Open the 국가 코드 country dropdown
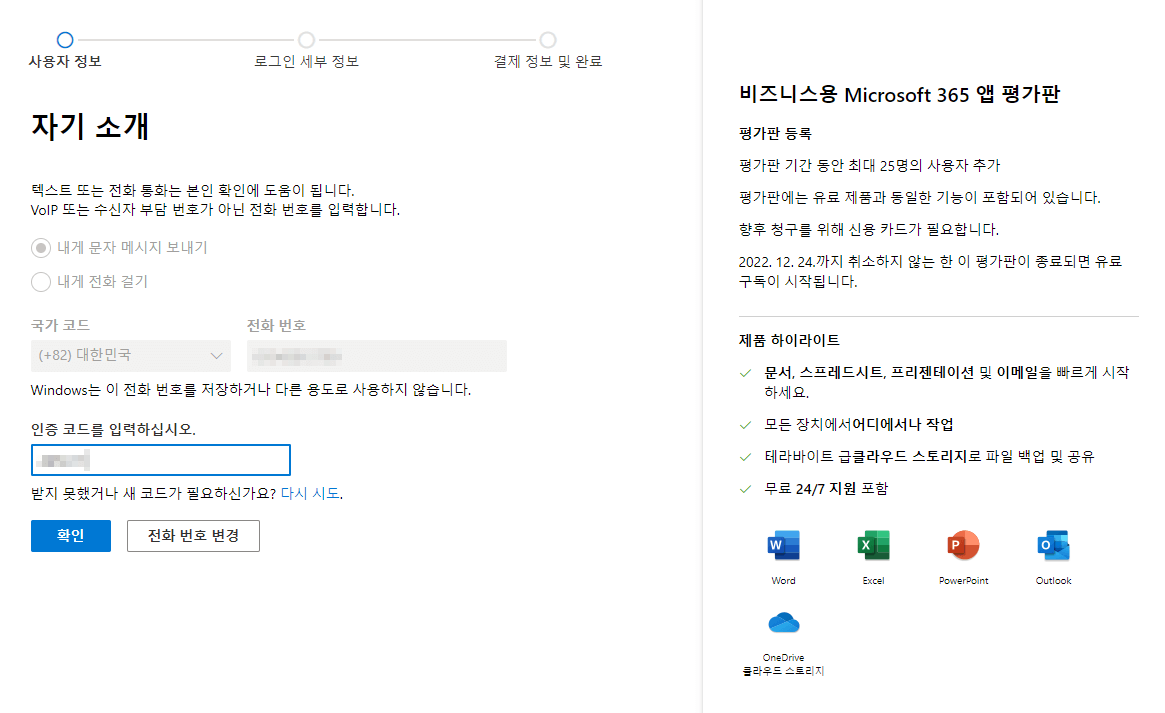Screen dimensions: 1165x713 pyautogui.click(x=130, y=355)
